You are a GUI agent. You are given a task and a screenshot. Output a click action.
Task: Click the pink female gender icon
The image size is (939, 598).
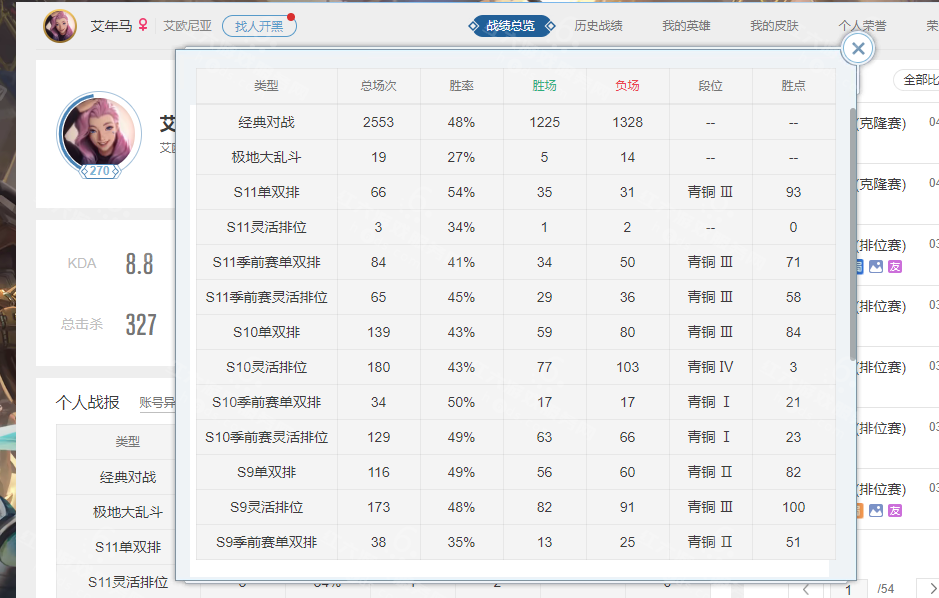click(x=143, y=25)
